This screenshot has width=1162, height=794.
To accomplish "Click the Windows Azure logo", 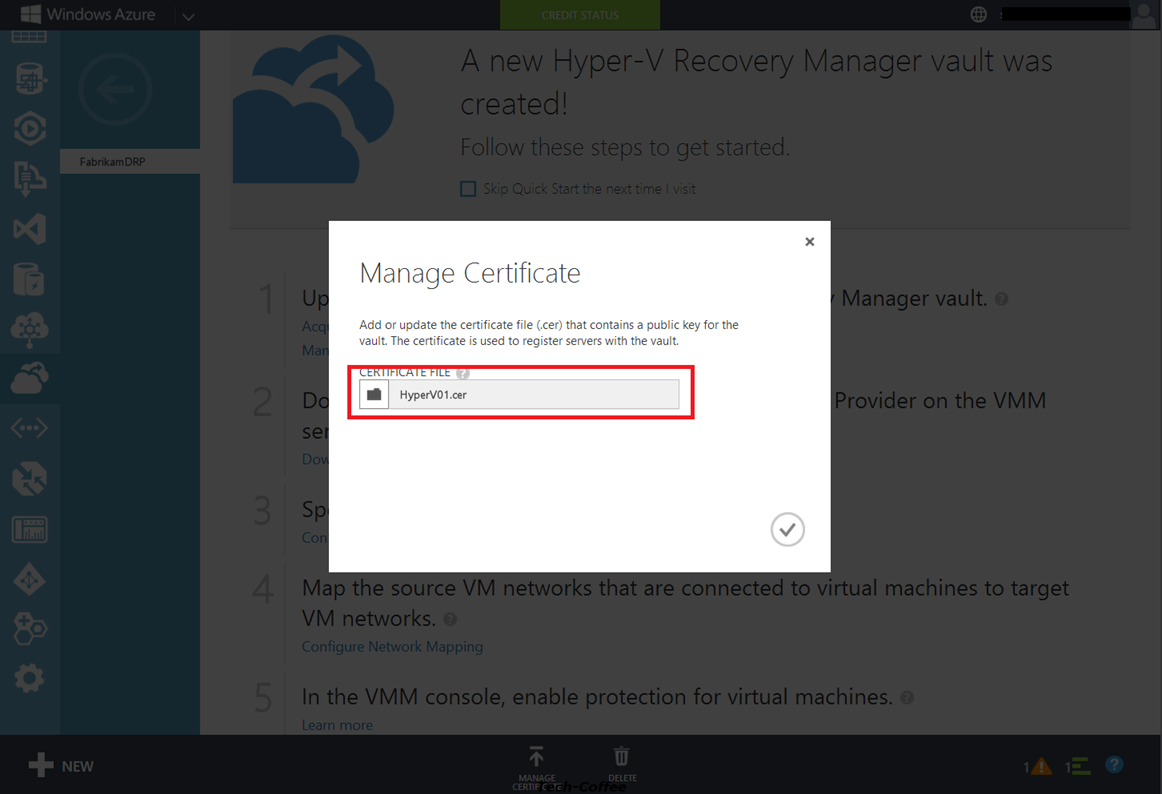I will tap(87, 14).
